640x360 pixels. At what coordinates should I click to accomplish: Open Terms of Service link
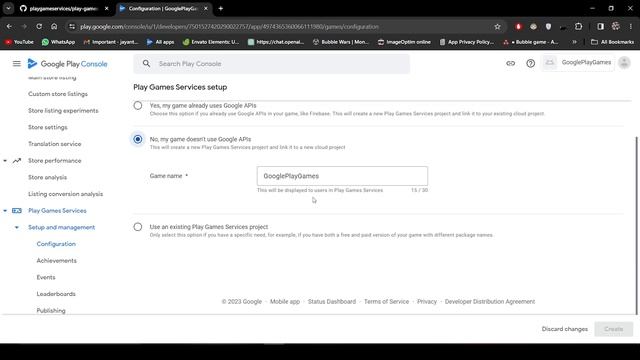pos(386,302)
